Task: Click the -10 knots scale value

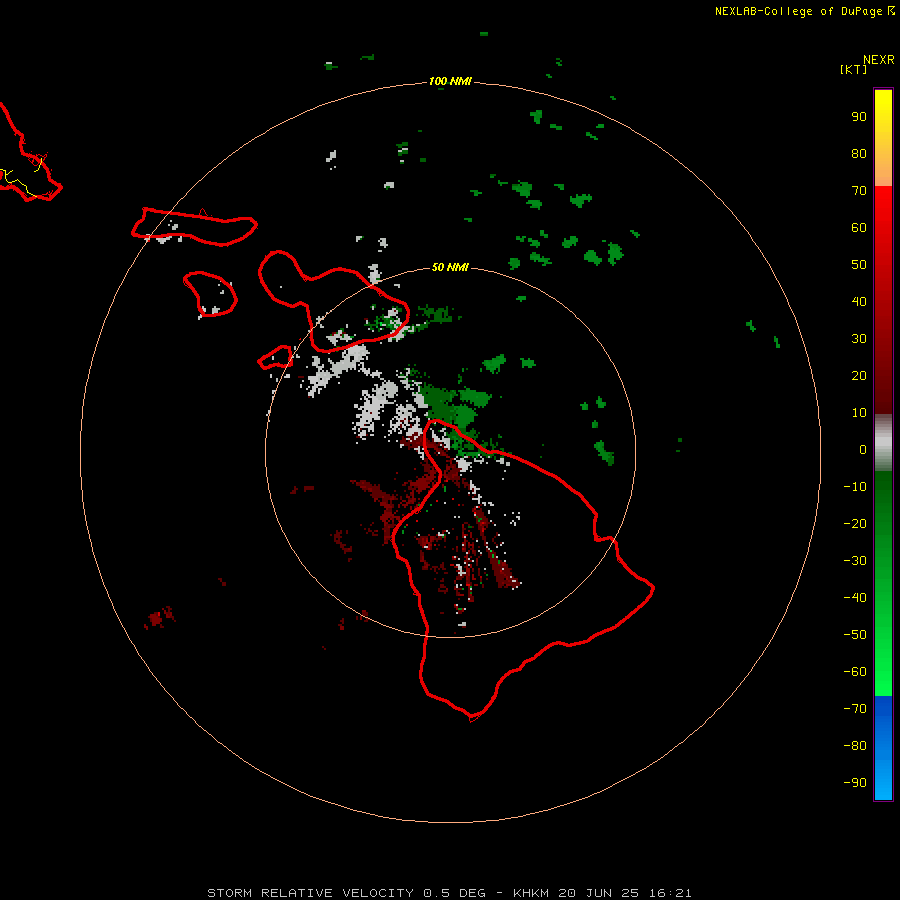Action: (855, 487)
